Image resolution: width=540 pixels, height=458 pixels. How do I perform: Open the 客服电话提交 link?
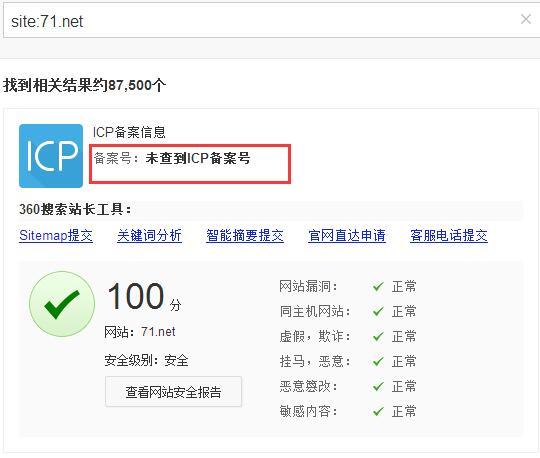[x=449, y=236]
